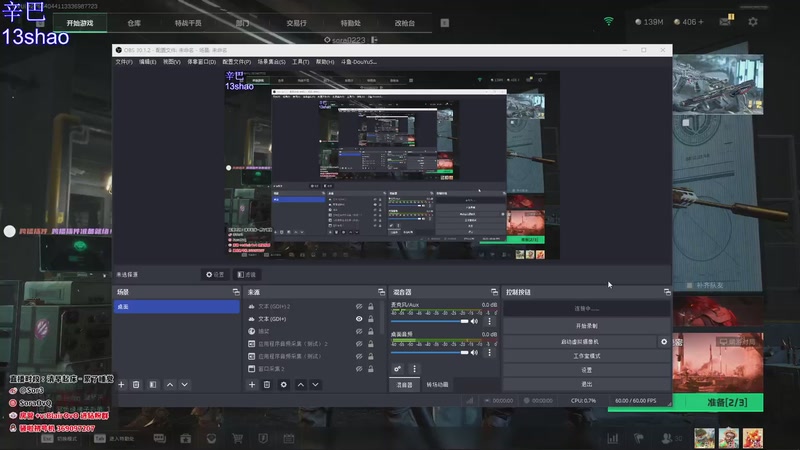
Task: Adjust the 麦克风/Aux volume slider
Action: [x=430, y=321]
